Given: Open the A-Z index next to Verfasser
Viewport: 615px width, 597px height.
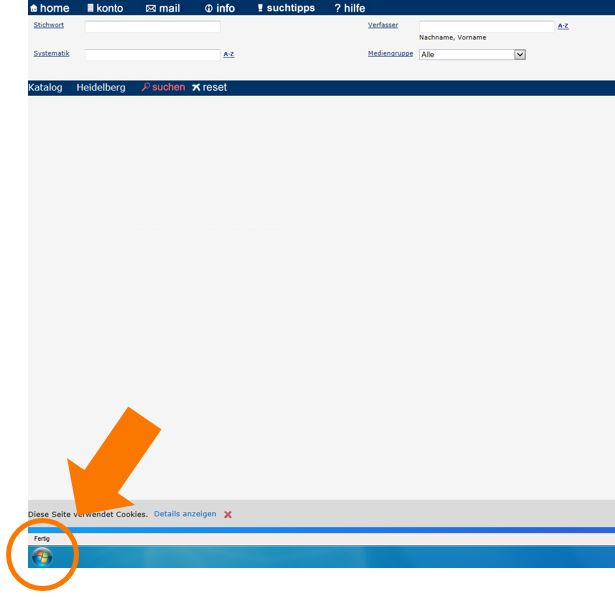Looking at the screenshot, I should (563, 26).
